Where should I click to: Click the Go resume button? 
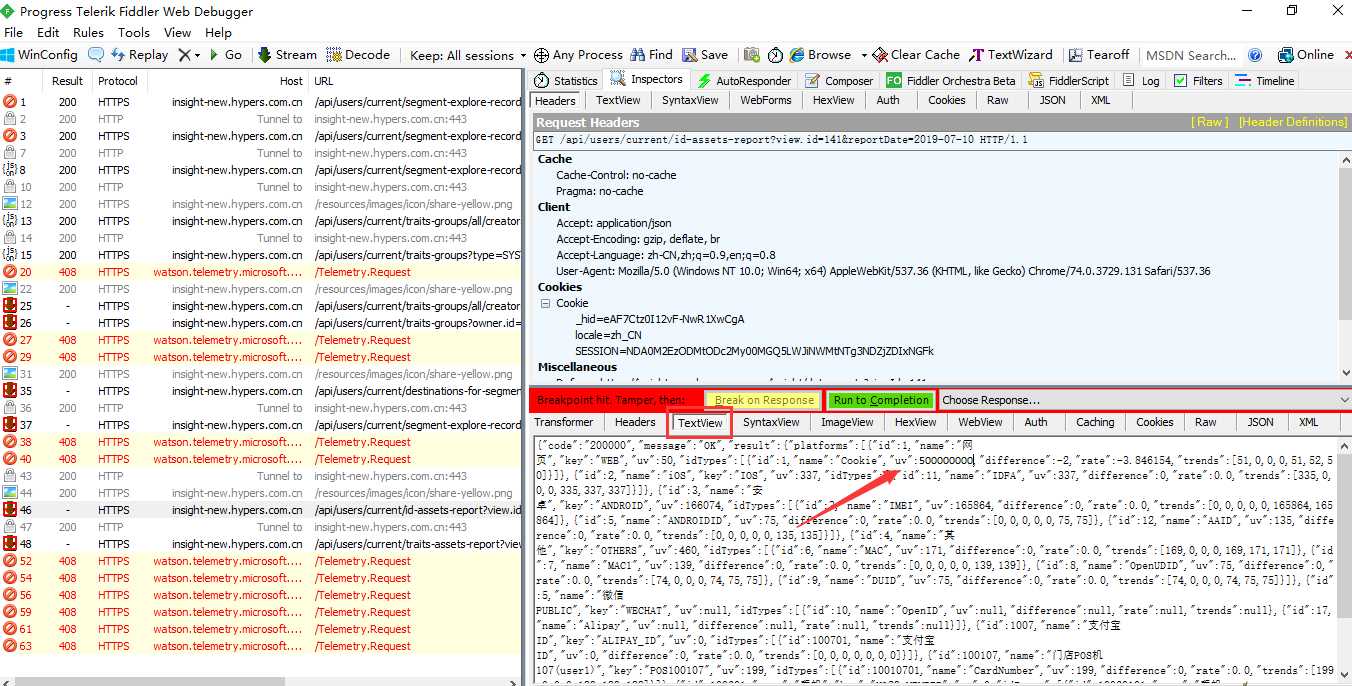click(x=225, y=55)
